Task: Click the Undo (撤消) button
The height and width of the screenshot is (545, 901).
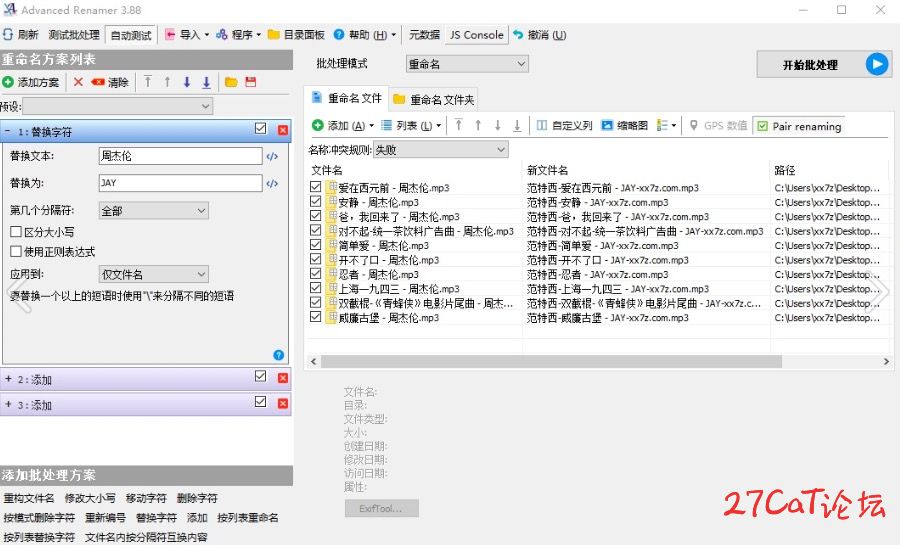Action: pos(540,34)
